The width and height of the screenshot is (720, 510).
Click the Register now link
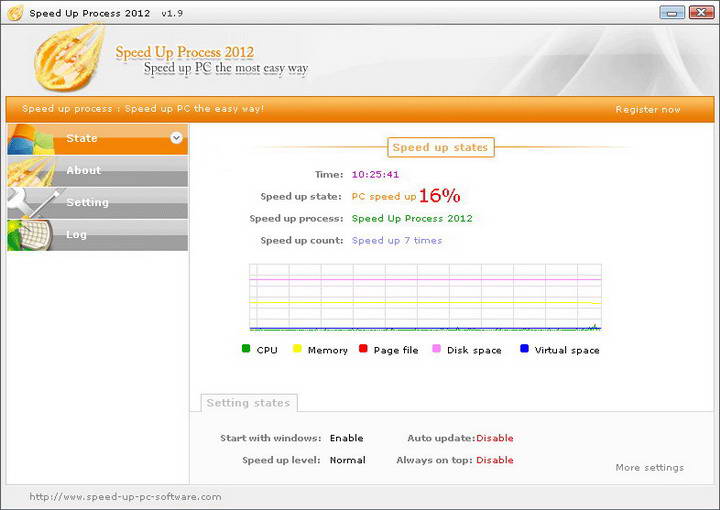pyautogui.click(x=647, y=110)
